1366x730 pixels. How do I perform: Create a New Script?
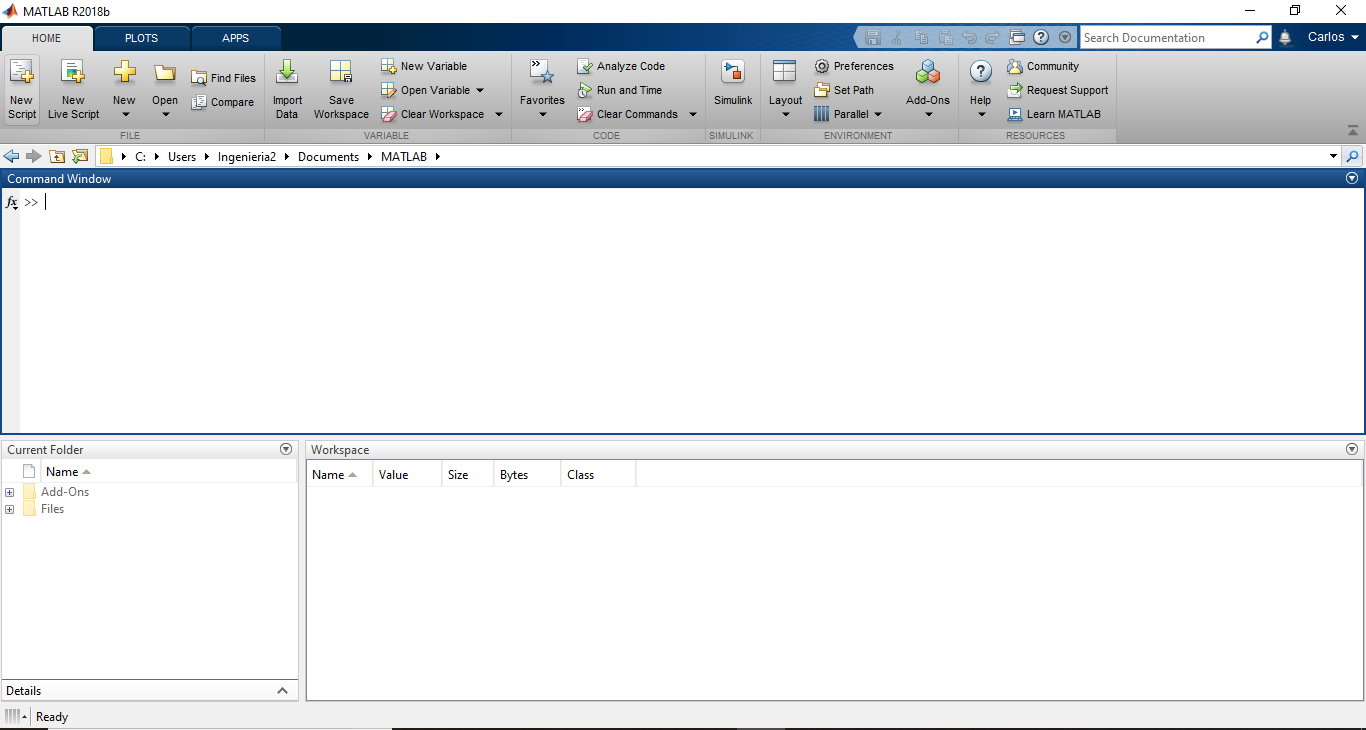click(21, 88)
